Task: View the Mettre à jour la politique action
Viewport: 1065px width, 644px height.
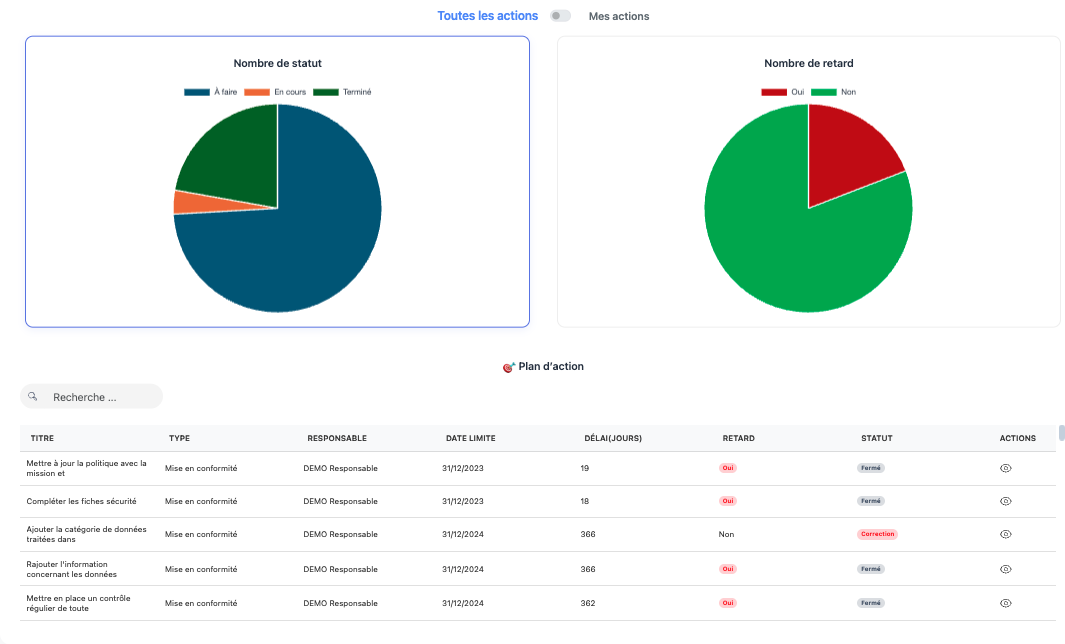Action: point(1006,468)
